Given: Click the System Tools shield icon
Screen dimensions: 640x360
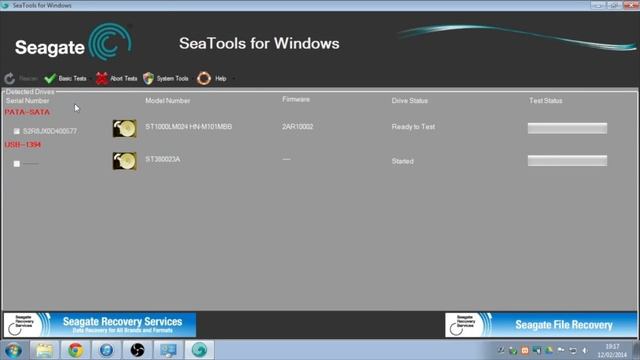Looking at the screenshot, I should pyautogui.click(x=149, y=78).
